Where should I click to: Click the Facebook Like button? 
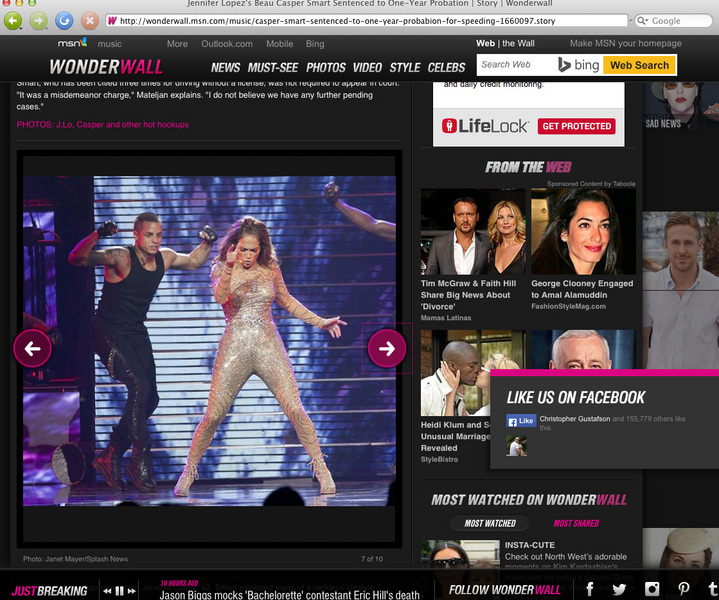(521, 421)
